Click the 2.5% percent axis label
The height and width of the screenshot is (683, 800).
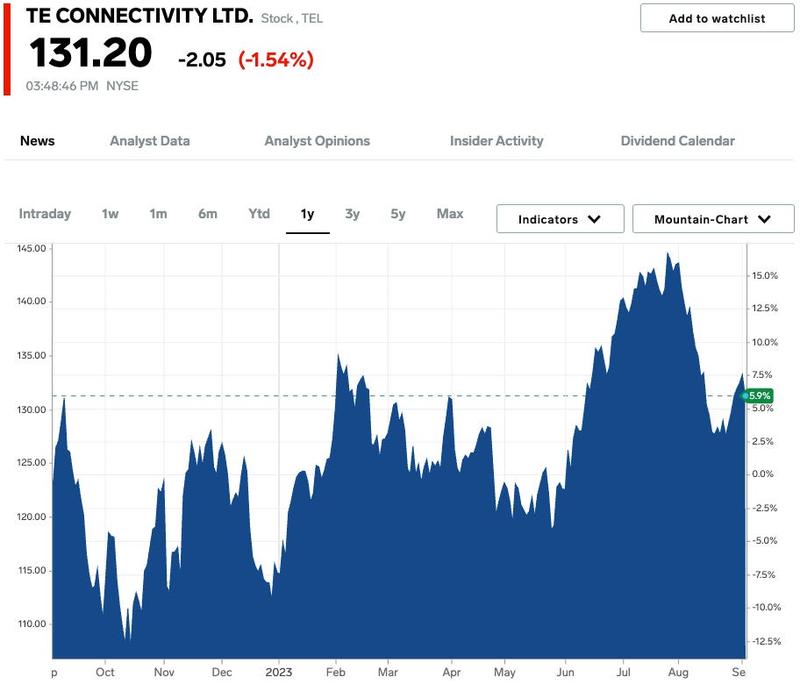tap(763, 441)
